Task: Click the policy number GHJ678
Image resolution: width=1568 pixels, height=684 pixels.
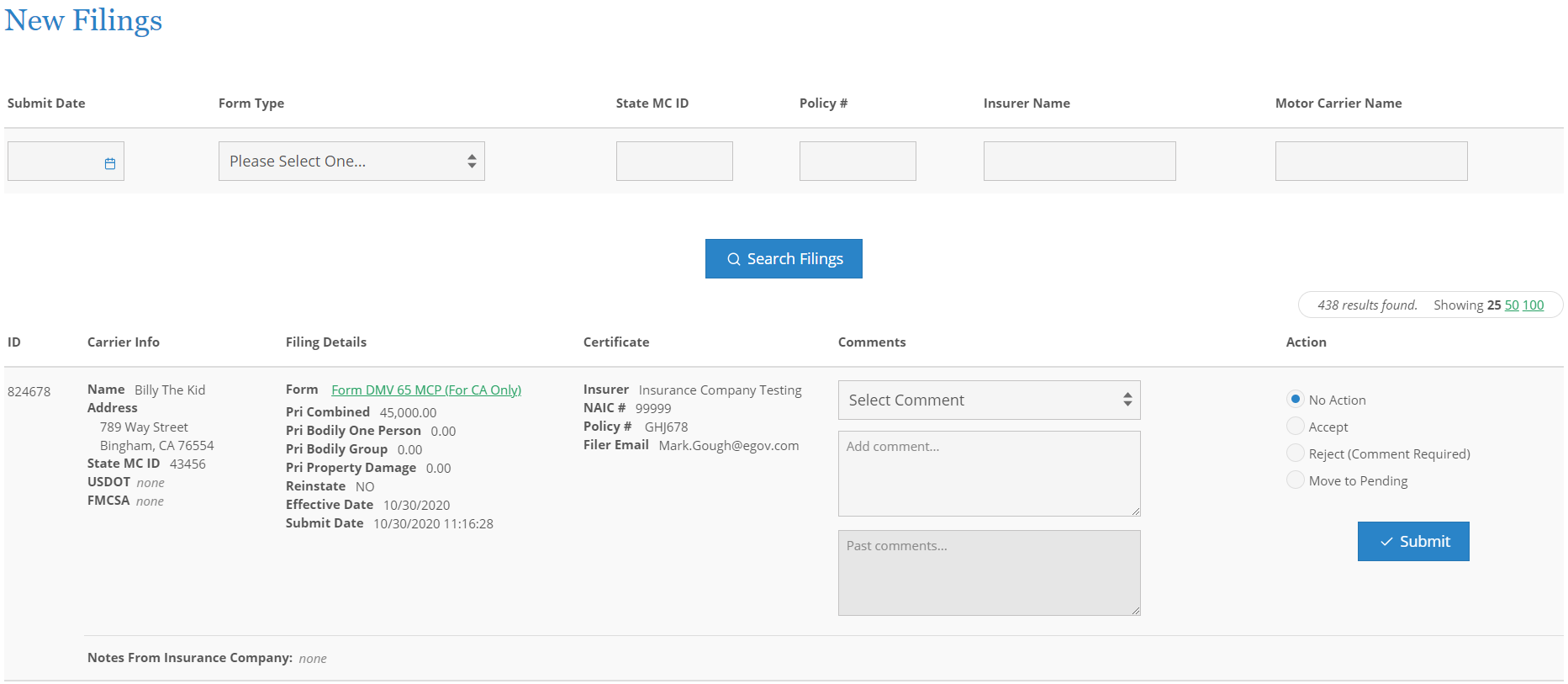Action: 666,427
